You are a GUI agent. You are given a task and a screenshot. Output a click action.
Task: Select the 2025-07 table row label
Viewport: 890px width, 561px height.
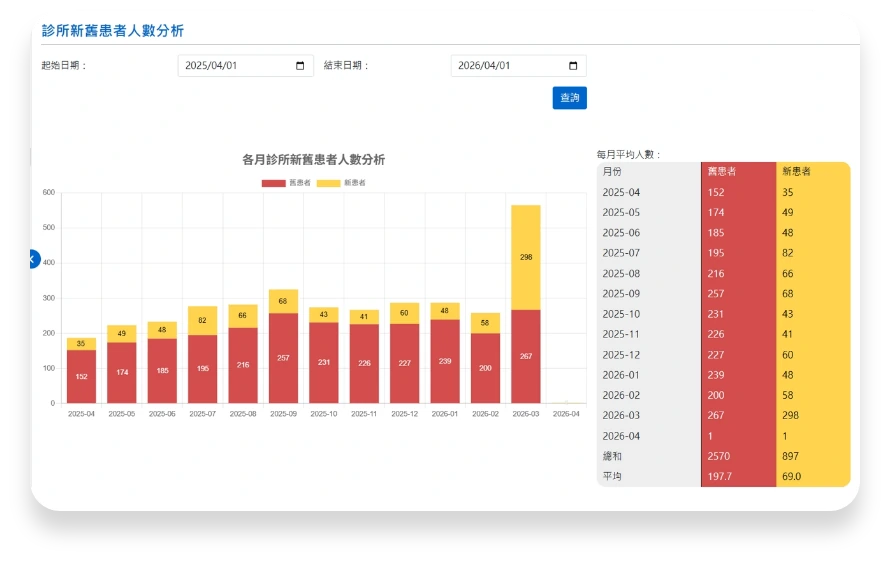click(x=621, y=253)
